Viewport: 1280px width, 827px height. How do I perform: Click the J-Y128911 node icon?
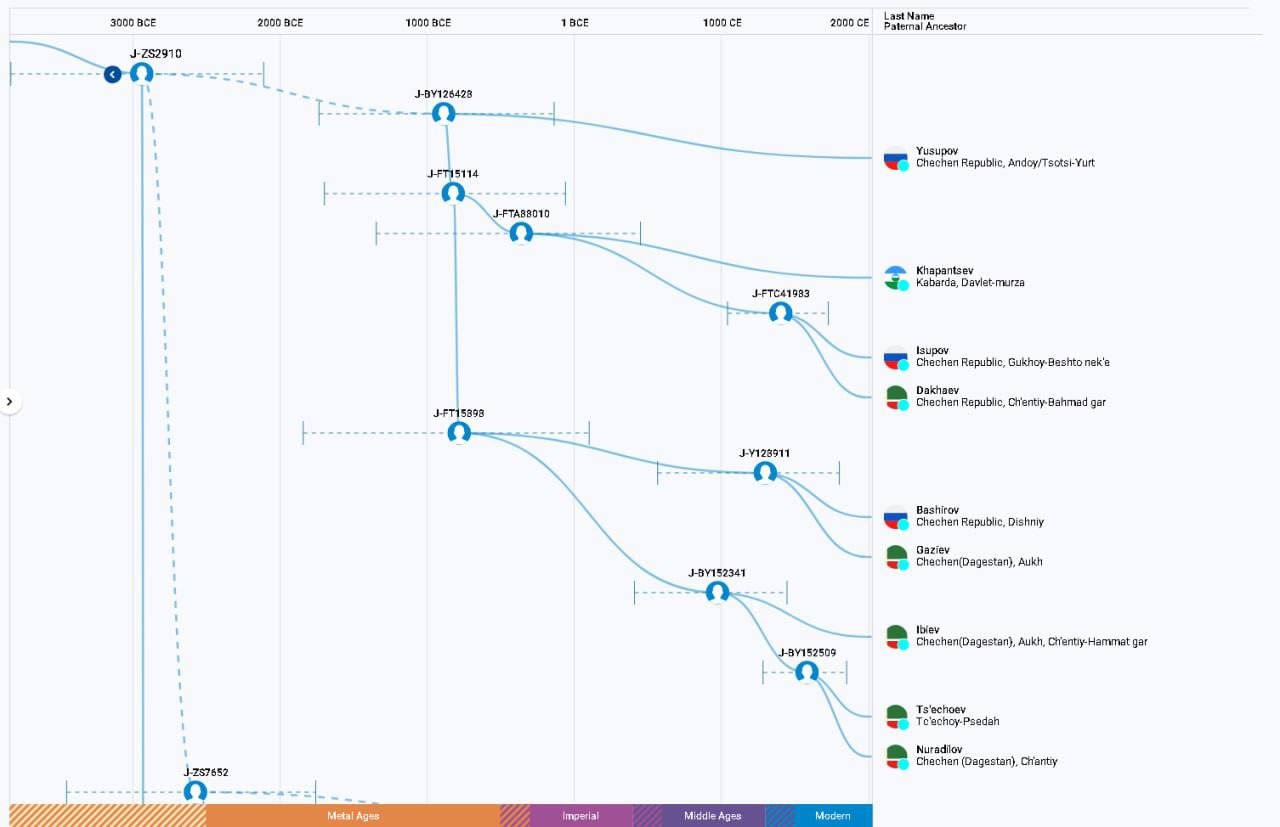765,472
